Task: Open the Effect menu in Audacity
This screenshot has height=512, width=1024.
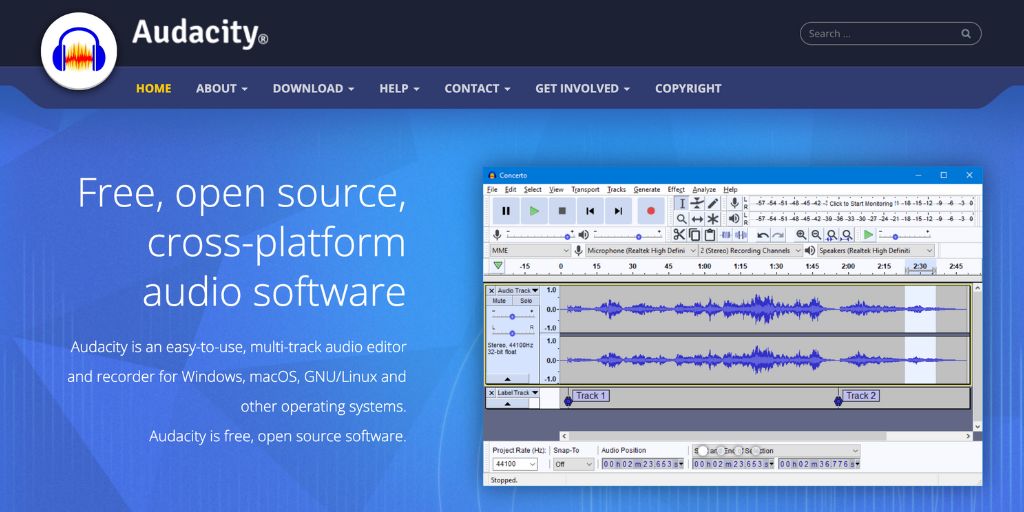Action: tap(676, 189)
